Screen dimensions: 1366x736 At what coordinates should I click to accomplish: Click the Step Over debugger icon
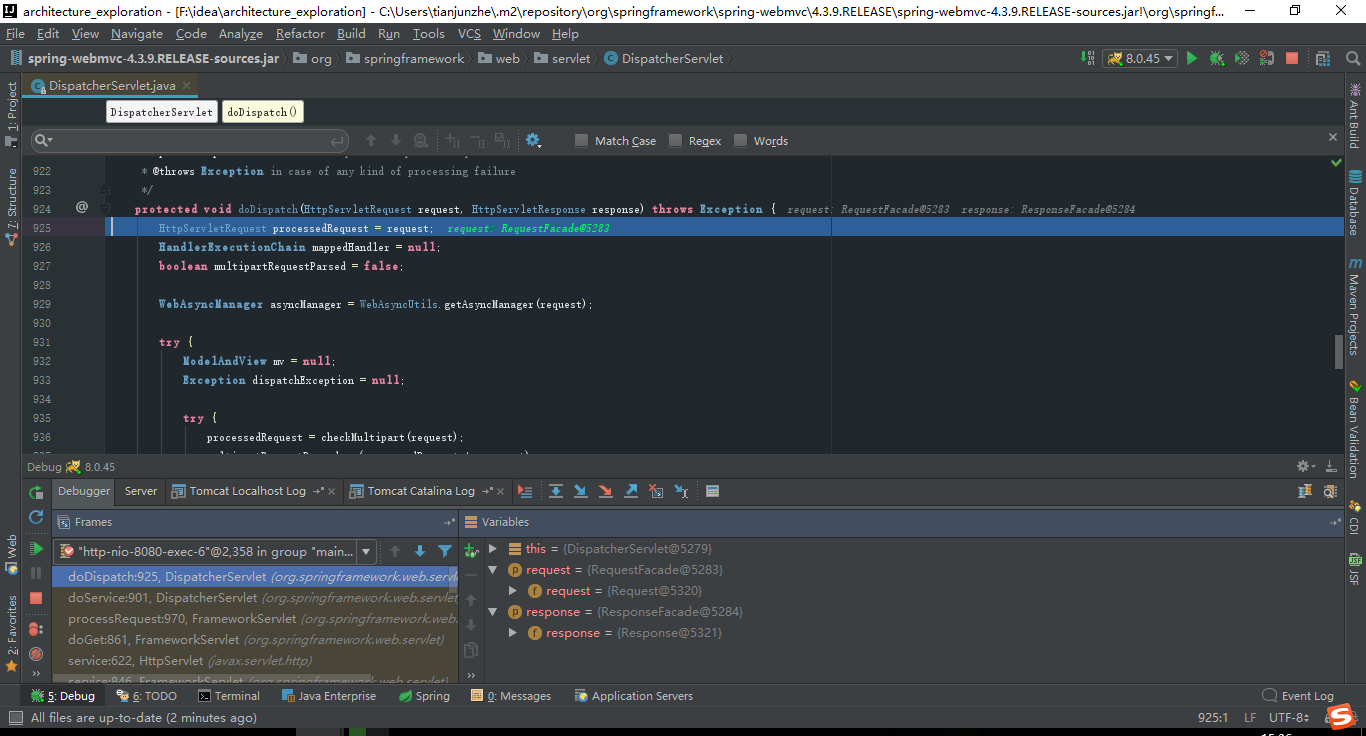(x=556, y=491)
